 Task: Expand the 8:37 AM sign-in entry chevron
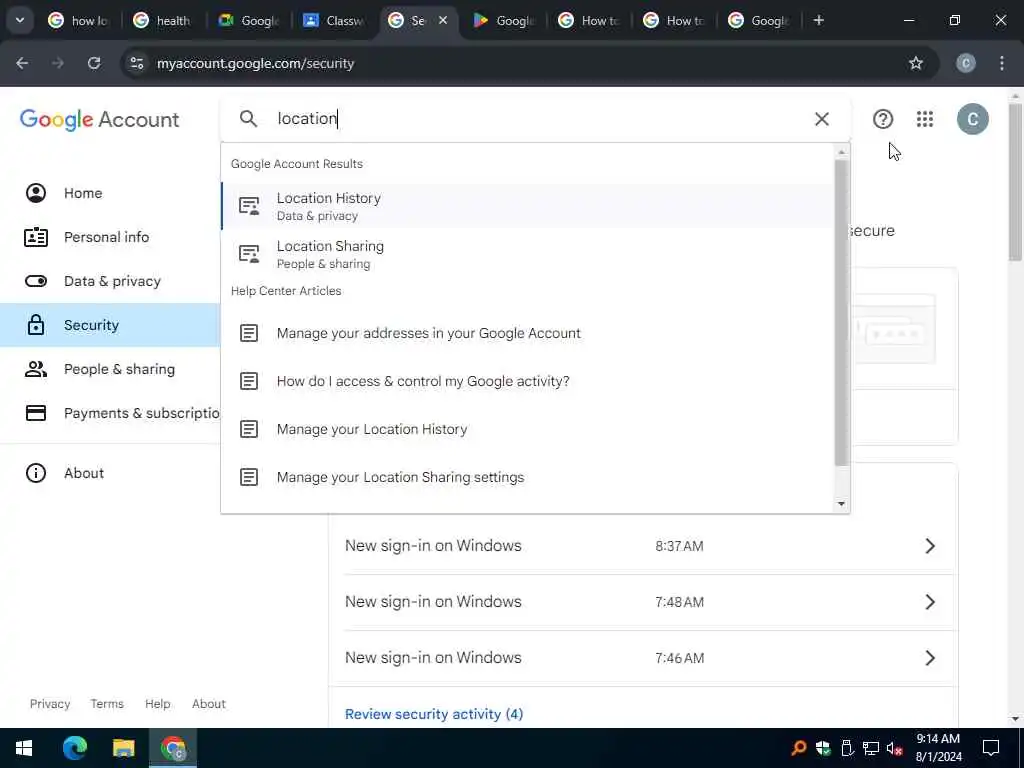tap(930, 546)
